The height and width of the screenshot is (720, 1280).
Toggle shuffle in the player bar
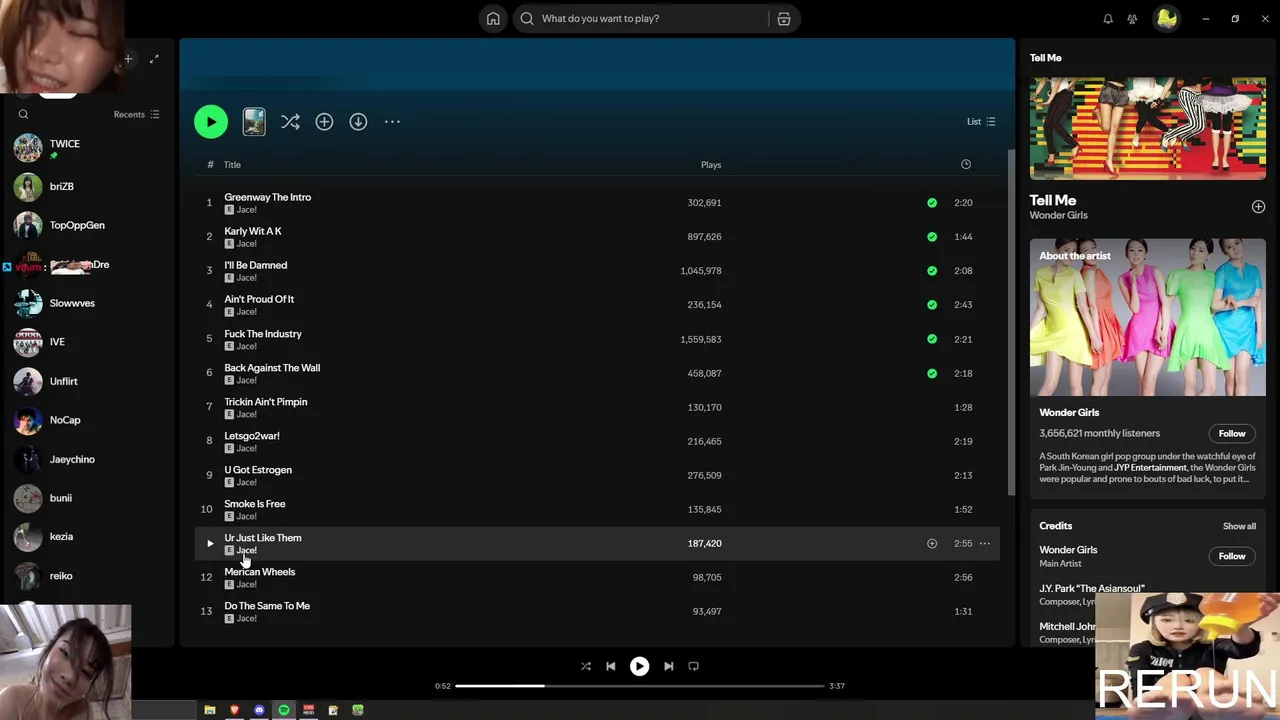586,666
